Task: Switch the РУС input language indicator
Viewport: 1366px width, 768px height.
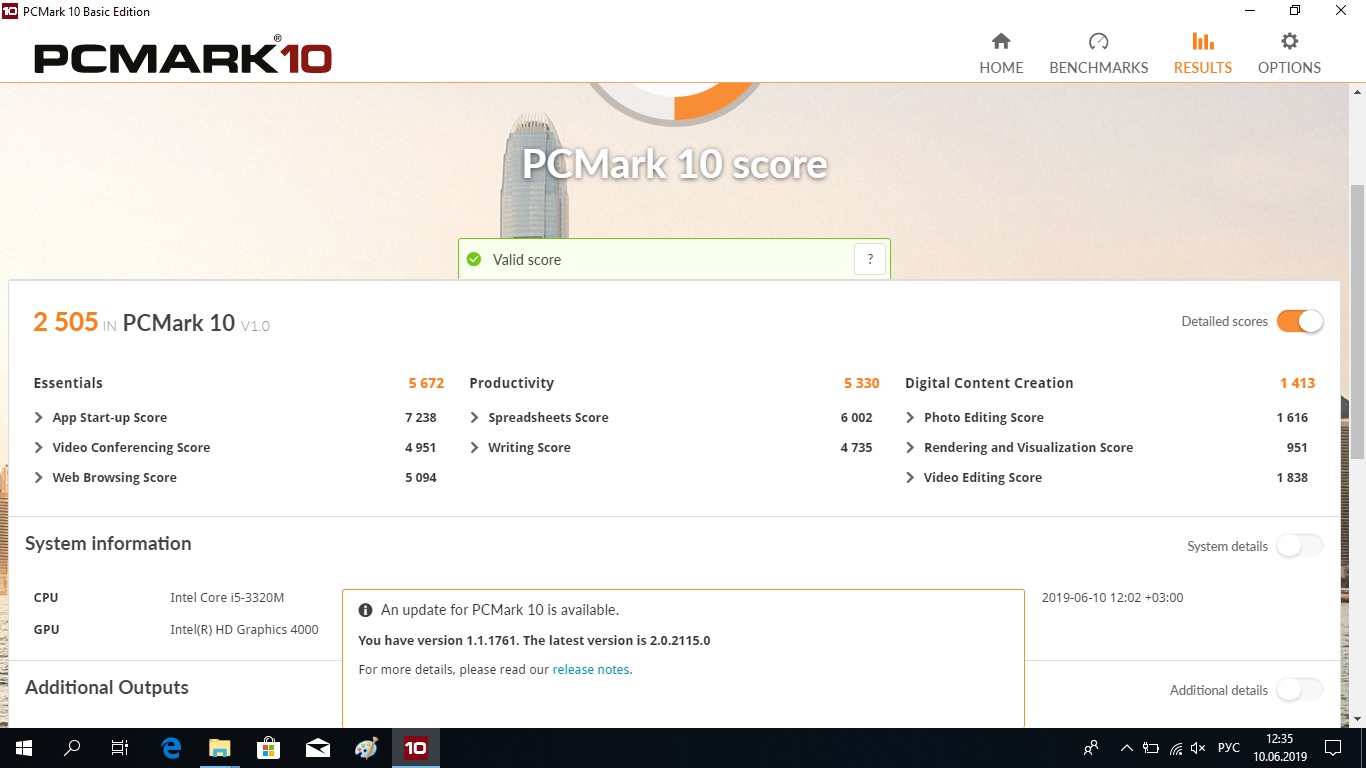Action: tap(1229, 748)
